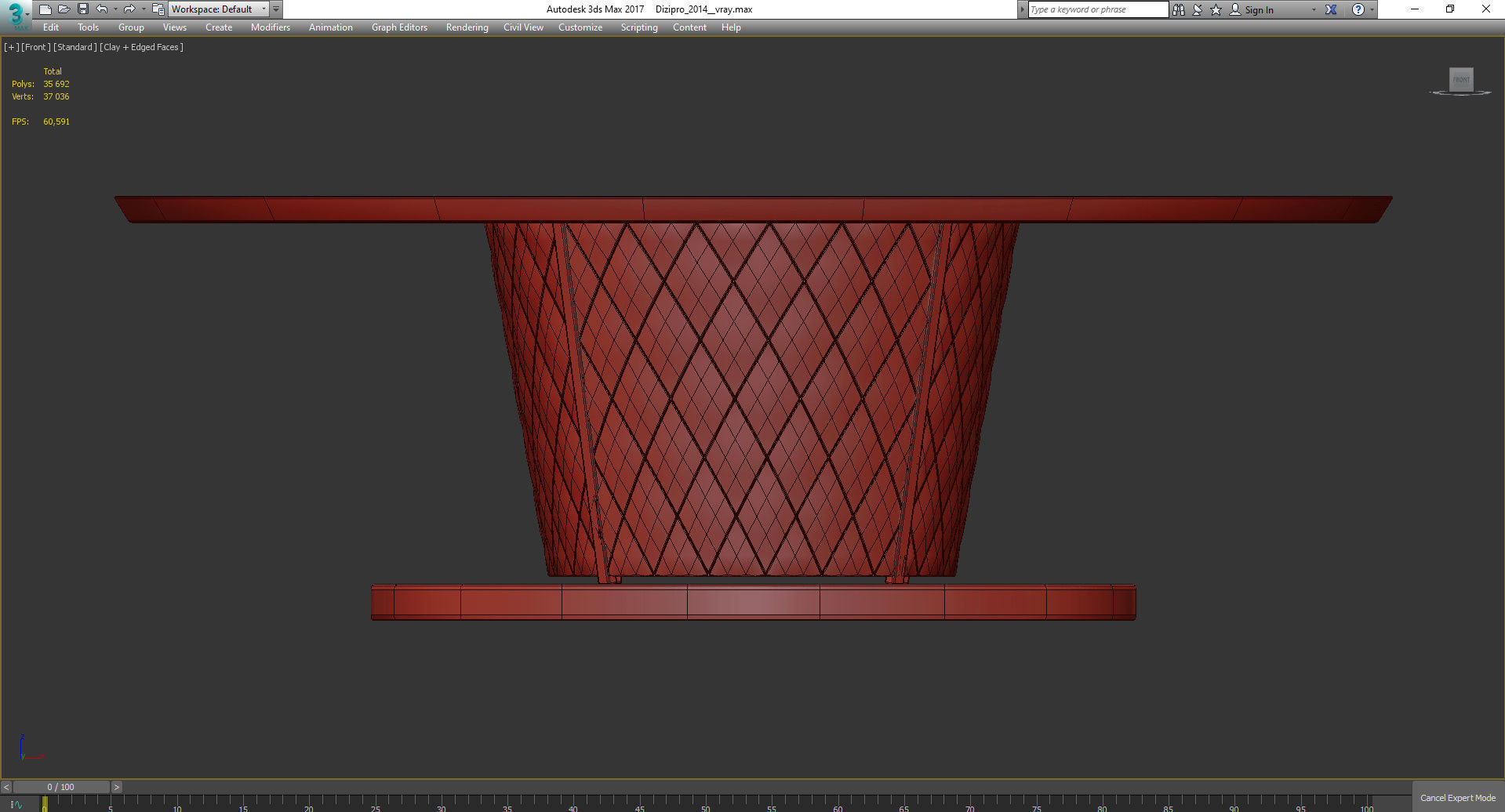Click the Cancel Expert Mode button
Viewport: 1505px width, 812px height.
click(1458, 797)
